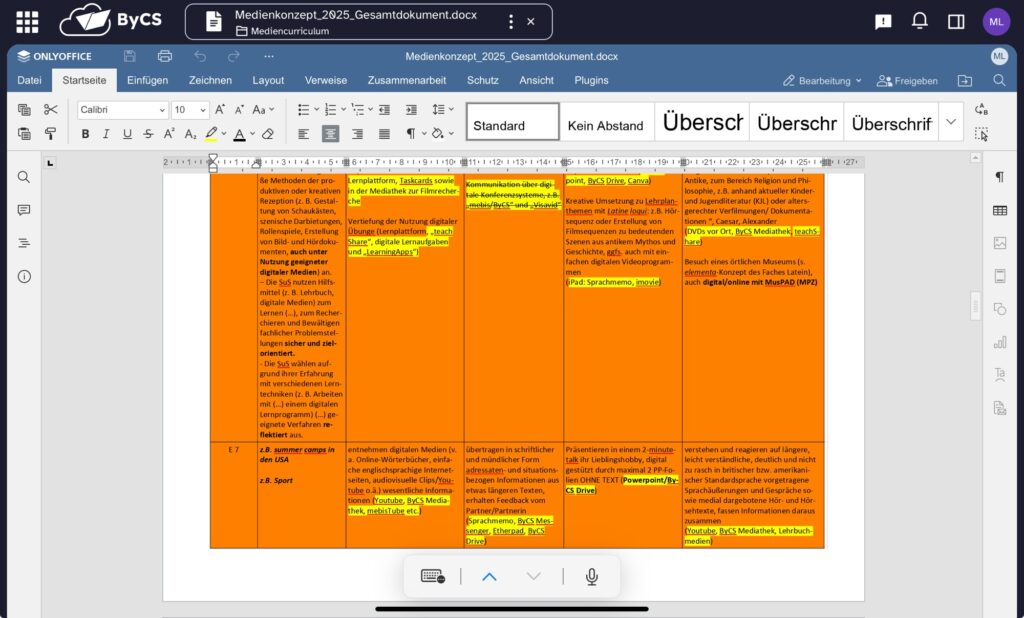The image size is (1024, 618).
Task: Search the document with the header magnifier
Action: [999, 80]
